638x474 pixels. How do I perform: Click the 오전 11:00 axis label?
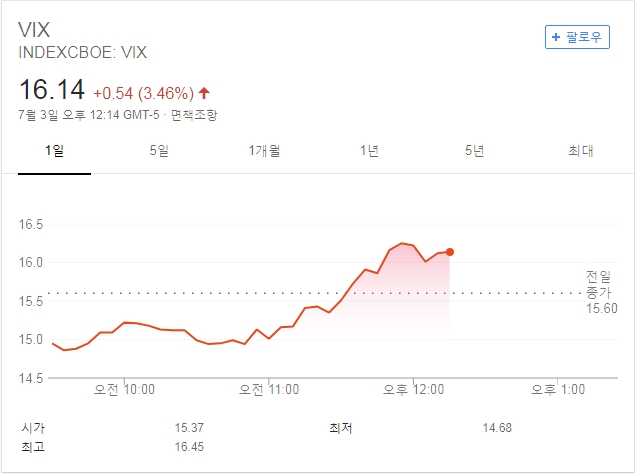[270, 388]
